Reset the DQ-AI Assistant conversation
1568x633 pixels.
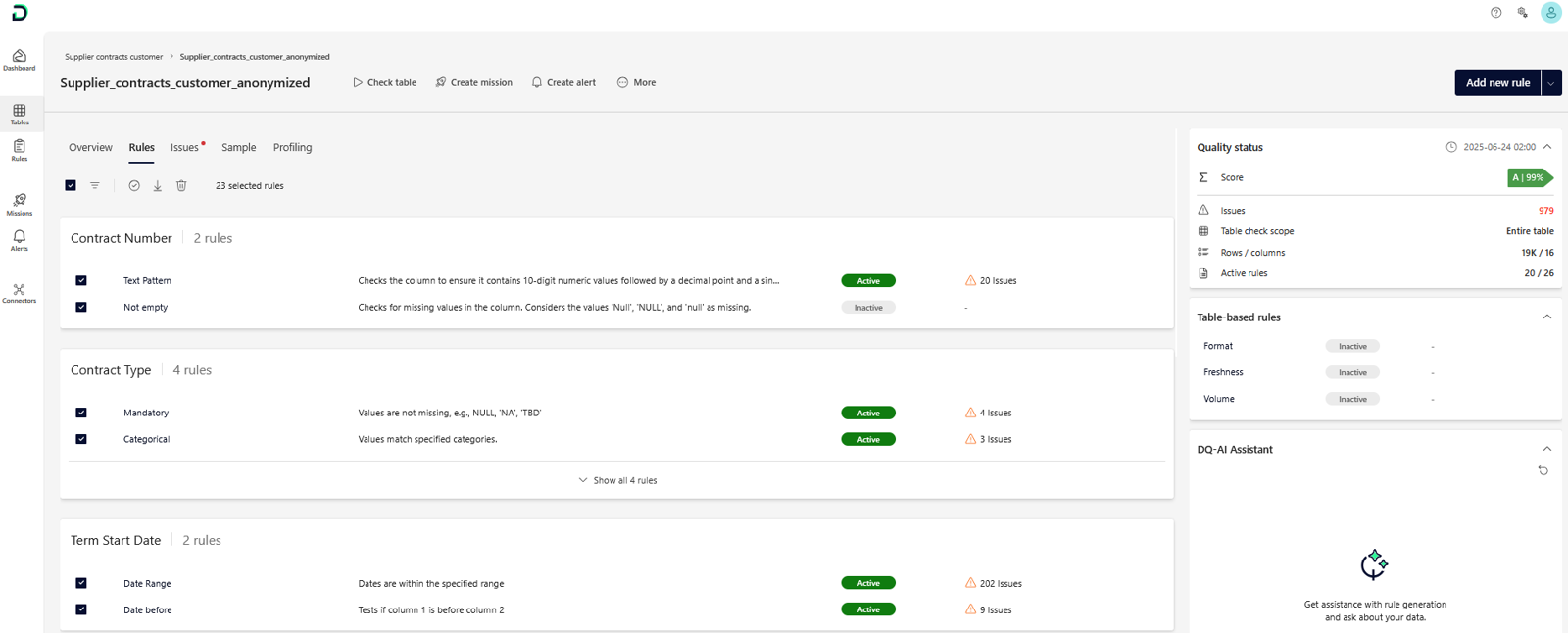click(x=1543, y=470)
